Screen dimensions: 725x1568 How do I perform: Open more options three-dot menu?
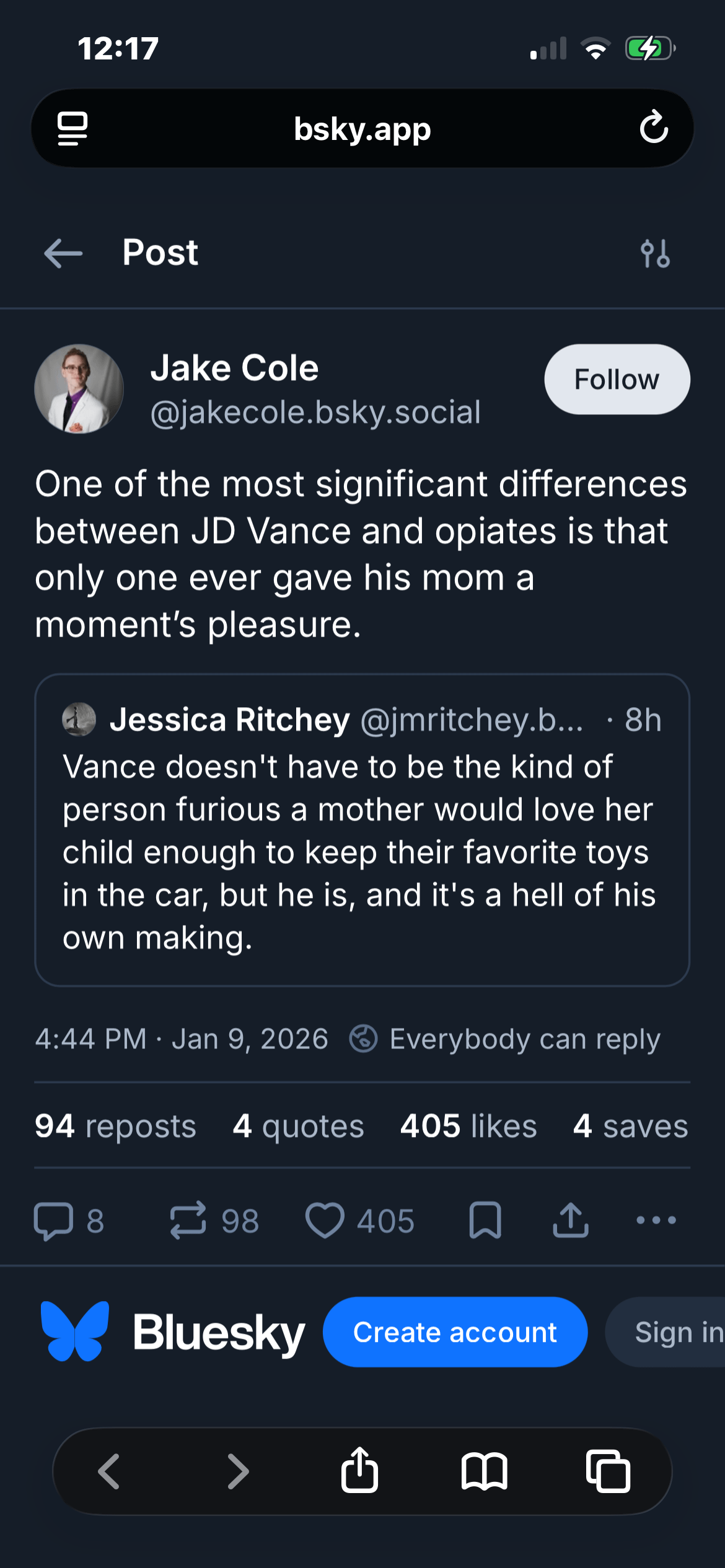656,1221
